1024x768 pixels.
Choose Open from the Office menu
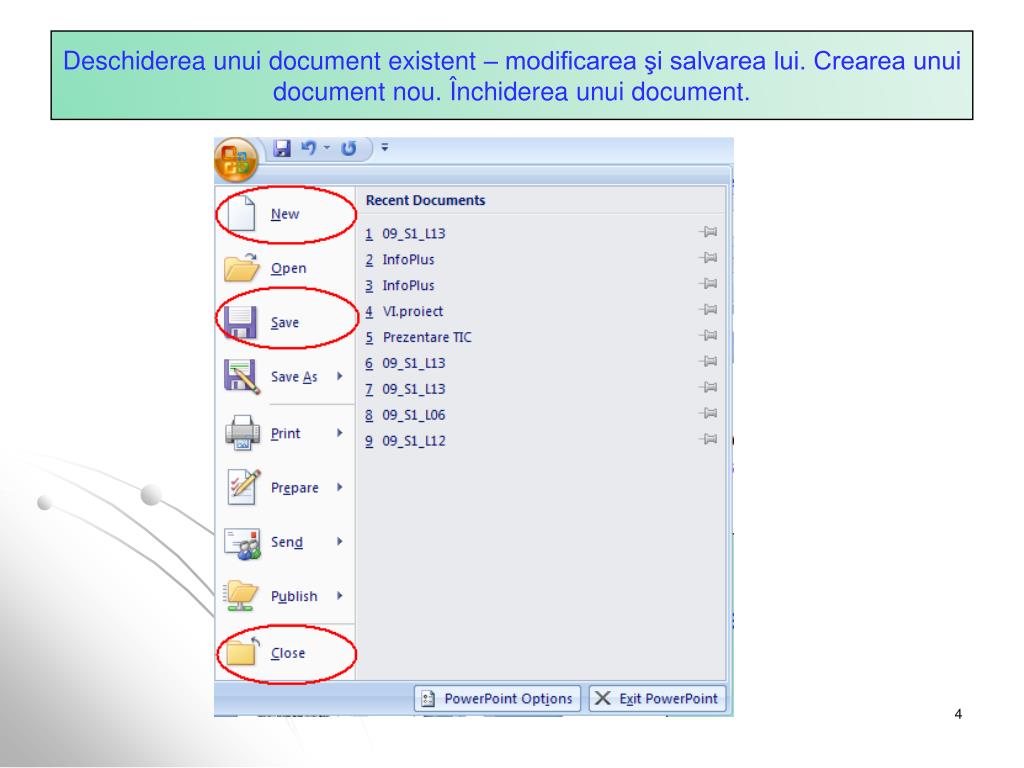(x=289, y=268)
